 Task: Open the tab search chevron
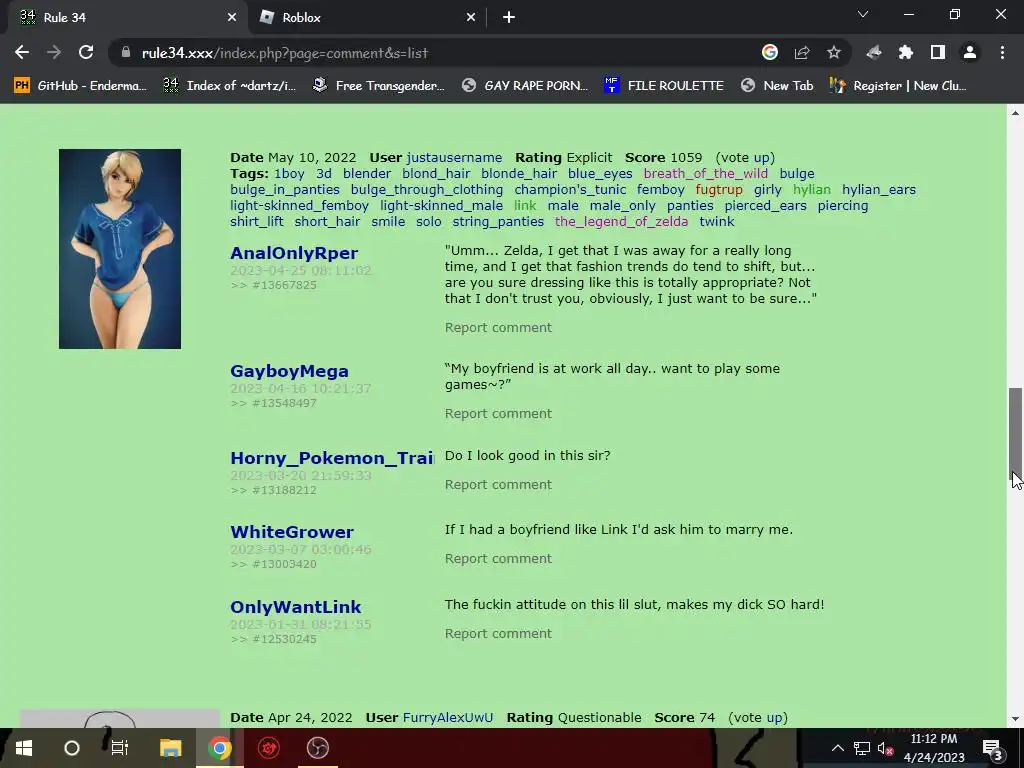863,14
